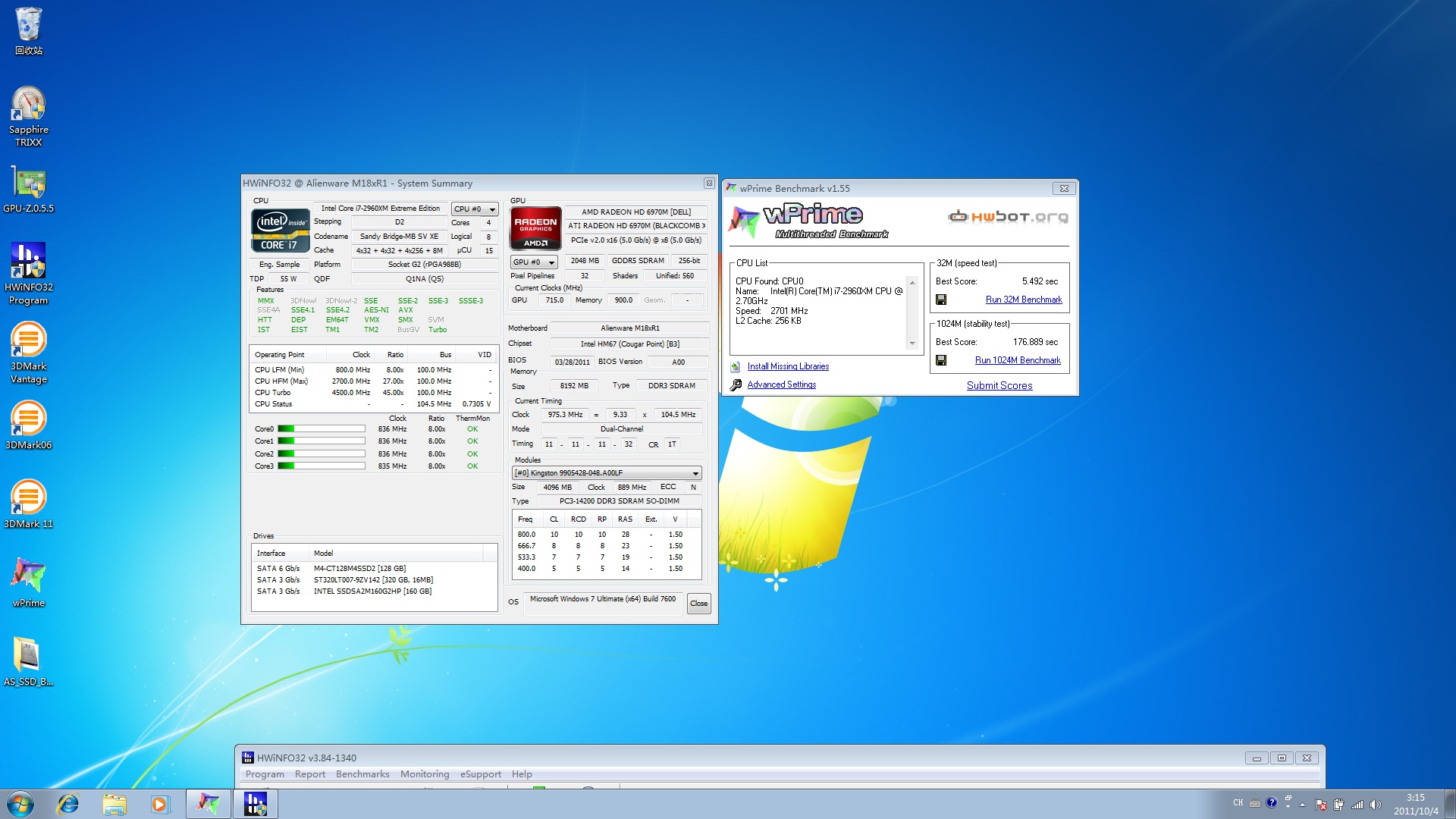1456x819 pixels.
Task: Open the network signal tray icon
Action: (x=1357, y=805)
